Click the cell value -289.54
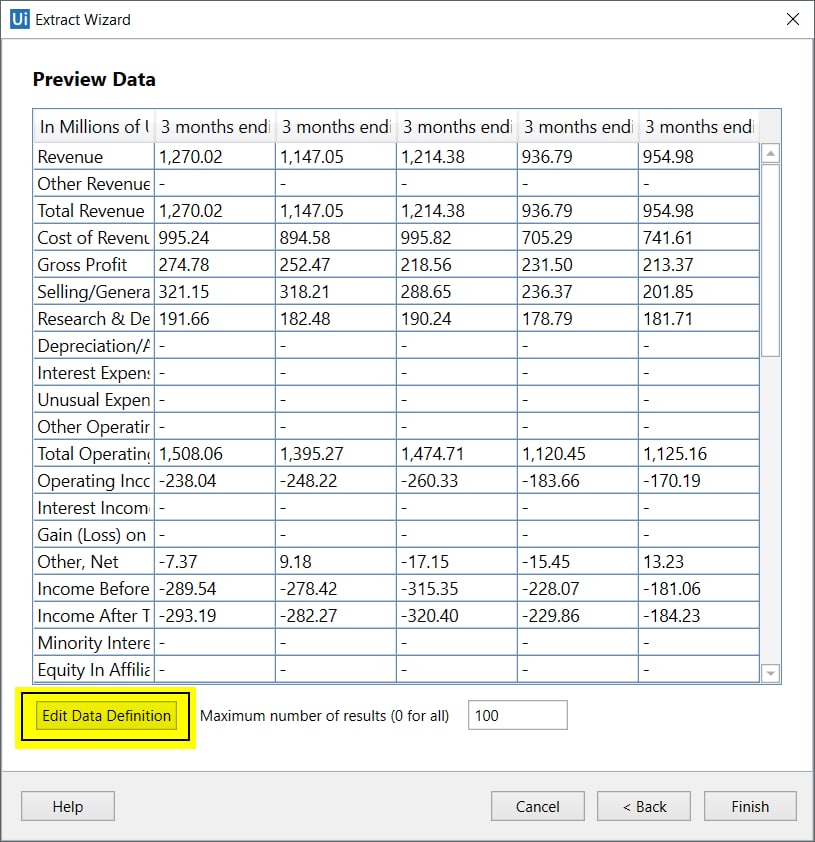 point(215,589)
